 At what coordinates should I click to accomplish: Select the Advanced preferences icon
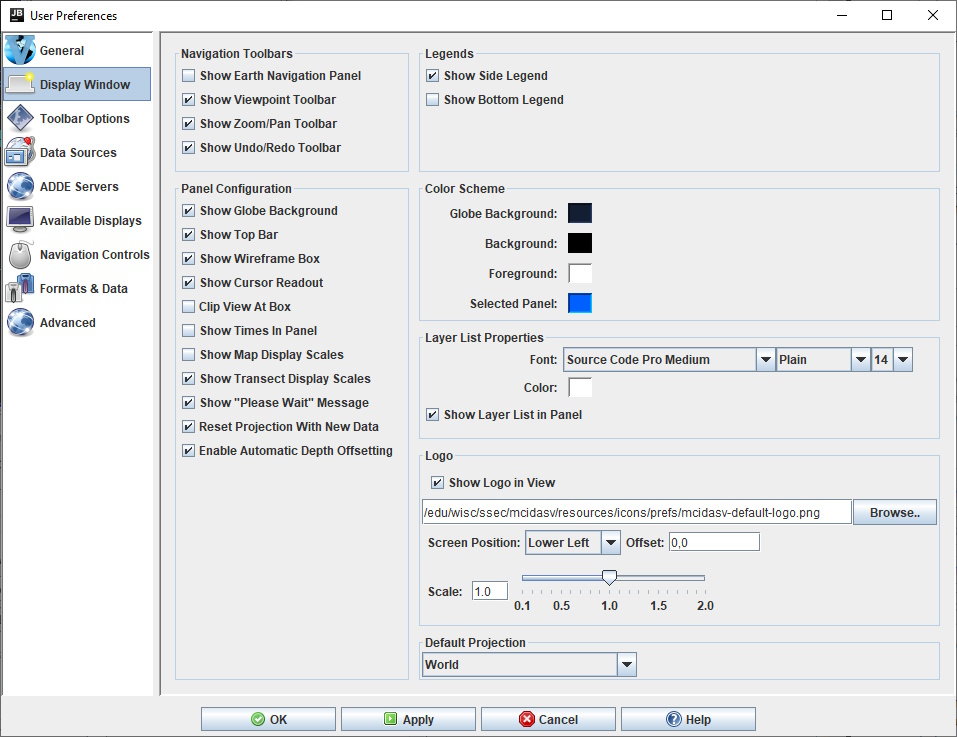(x=20, y=323)
